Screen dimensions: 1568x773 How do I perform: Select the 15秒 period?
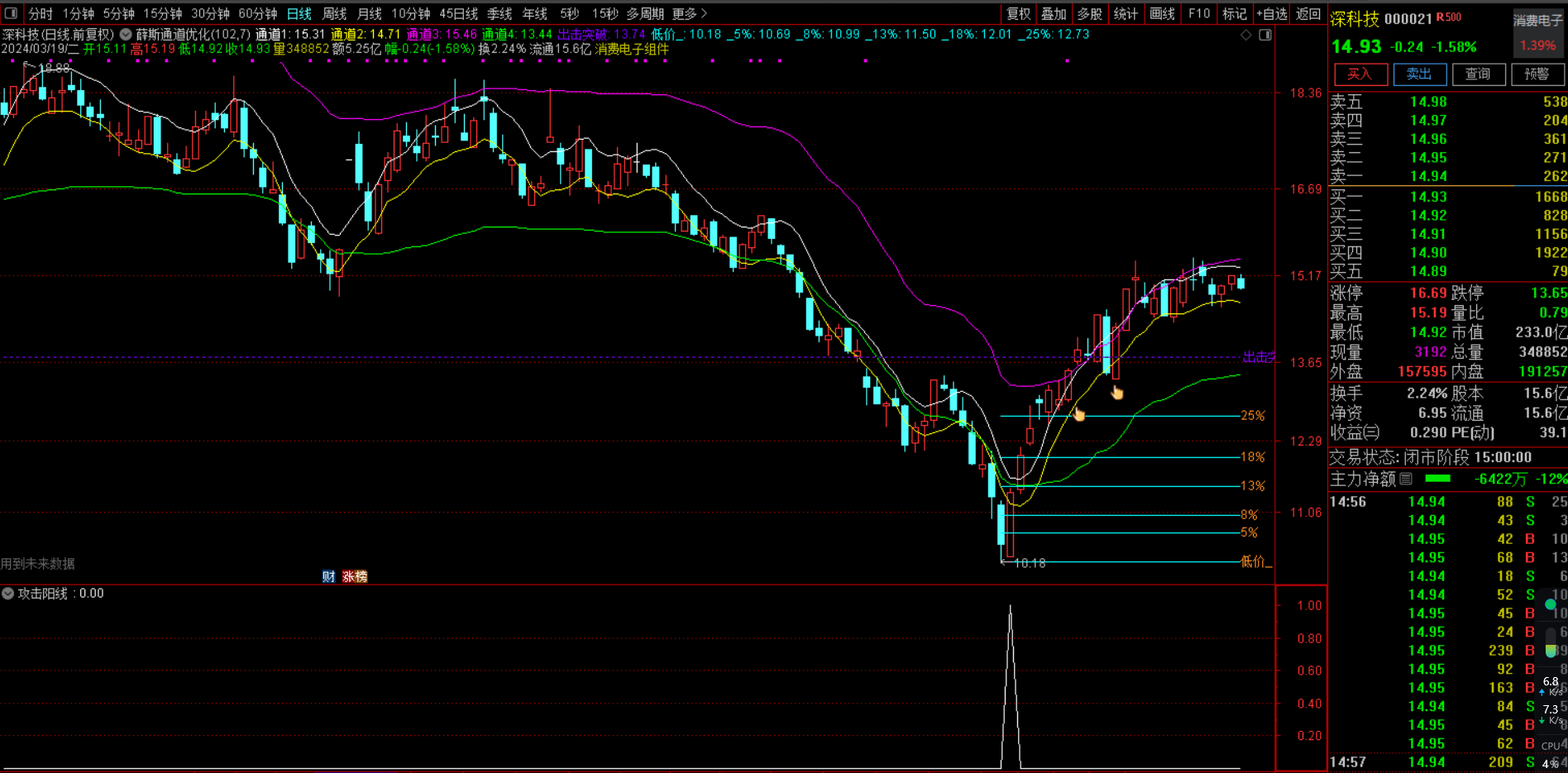605,13
